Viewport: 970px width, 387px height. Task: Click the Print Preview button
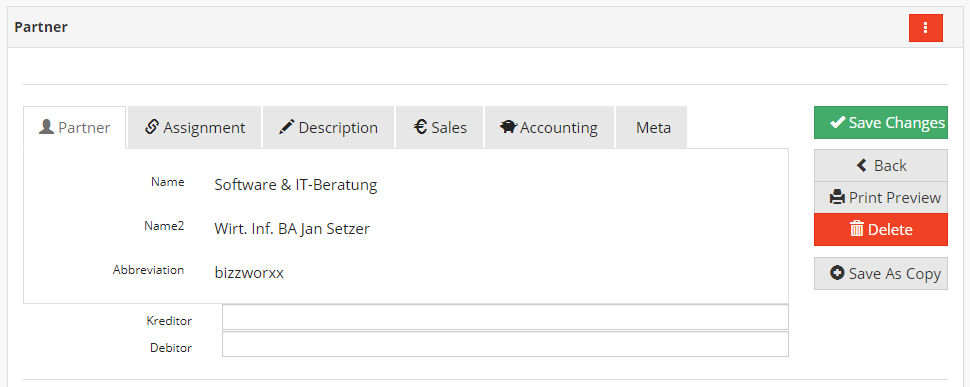click(x=881, y=198)
